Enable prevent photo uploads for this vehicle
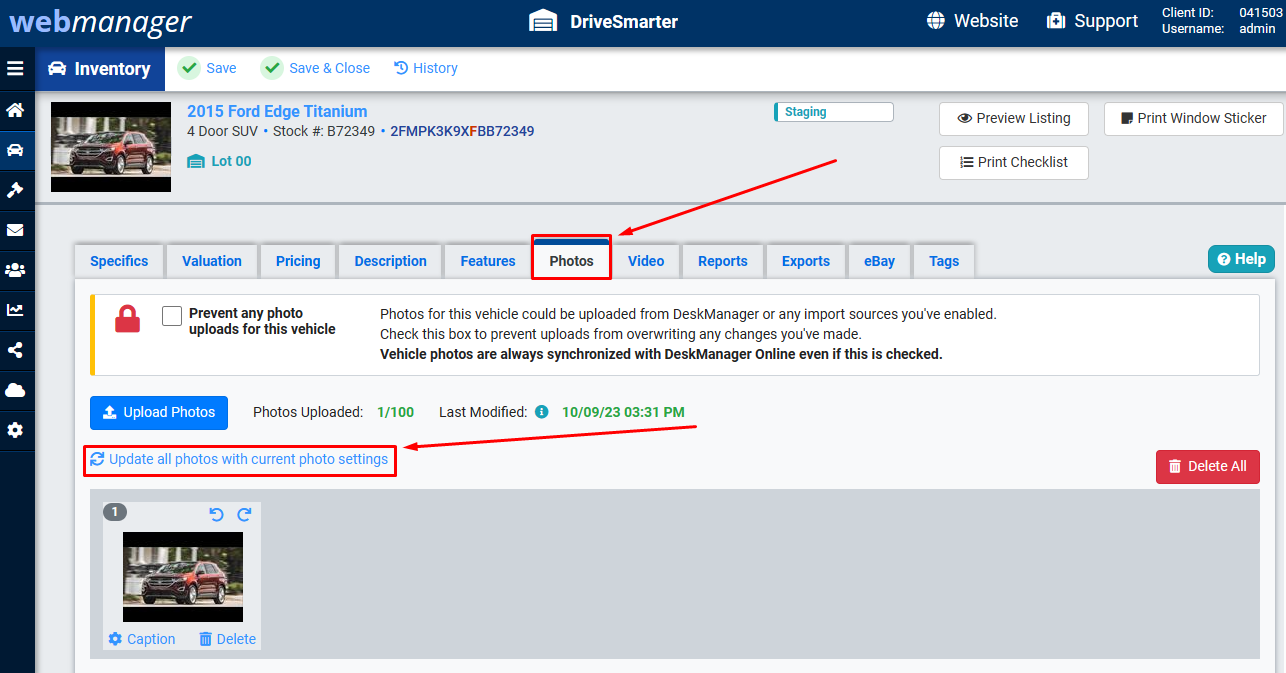The width and height of the screenshot is (1286, 673). pyautogui.click(x=171, y=315)
